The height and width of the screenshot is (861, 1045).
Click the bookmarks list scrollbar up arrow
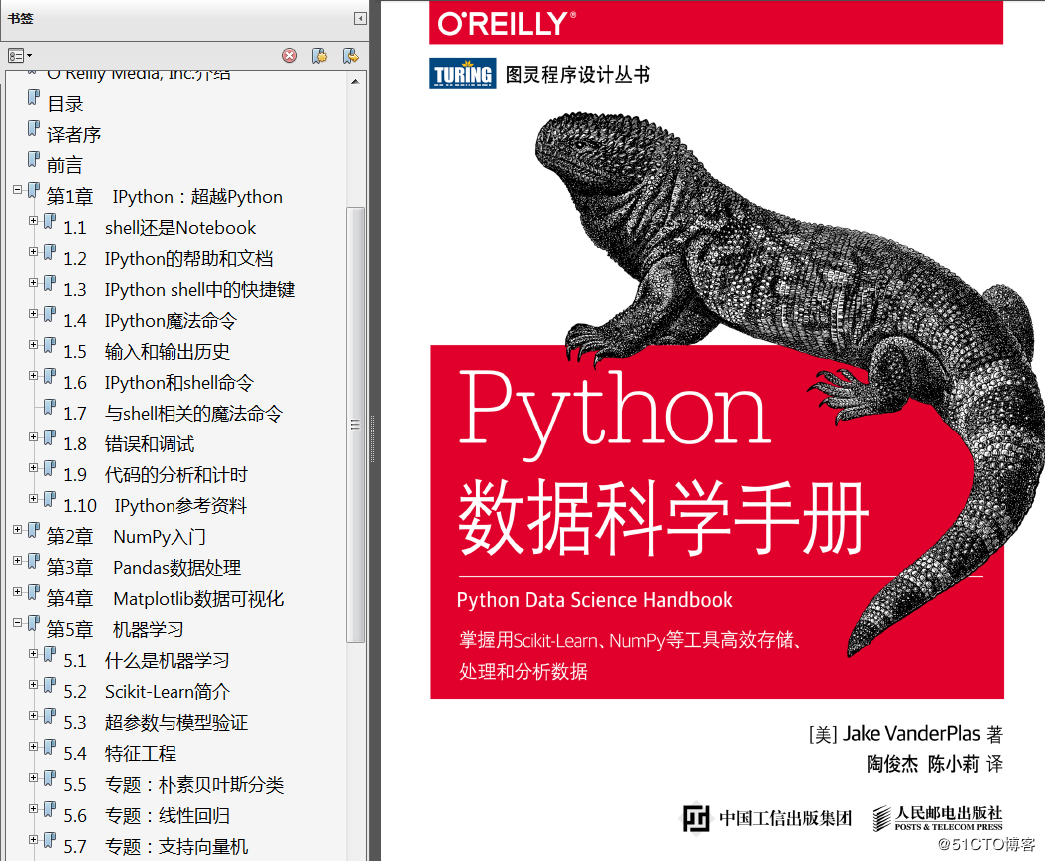355,81
